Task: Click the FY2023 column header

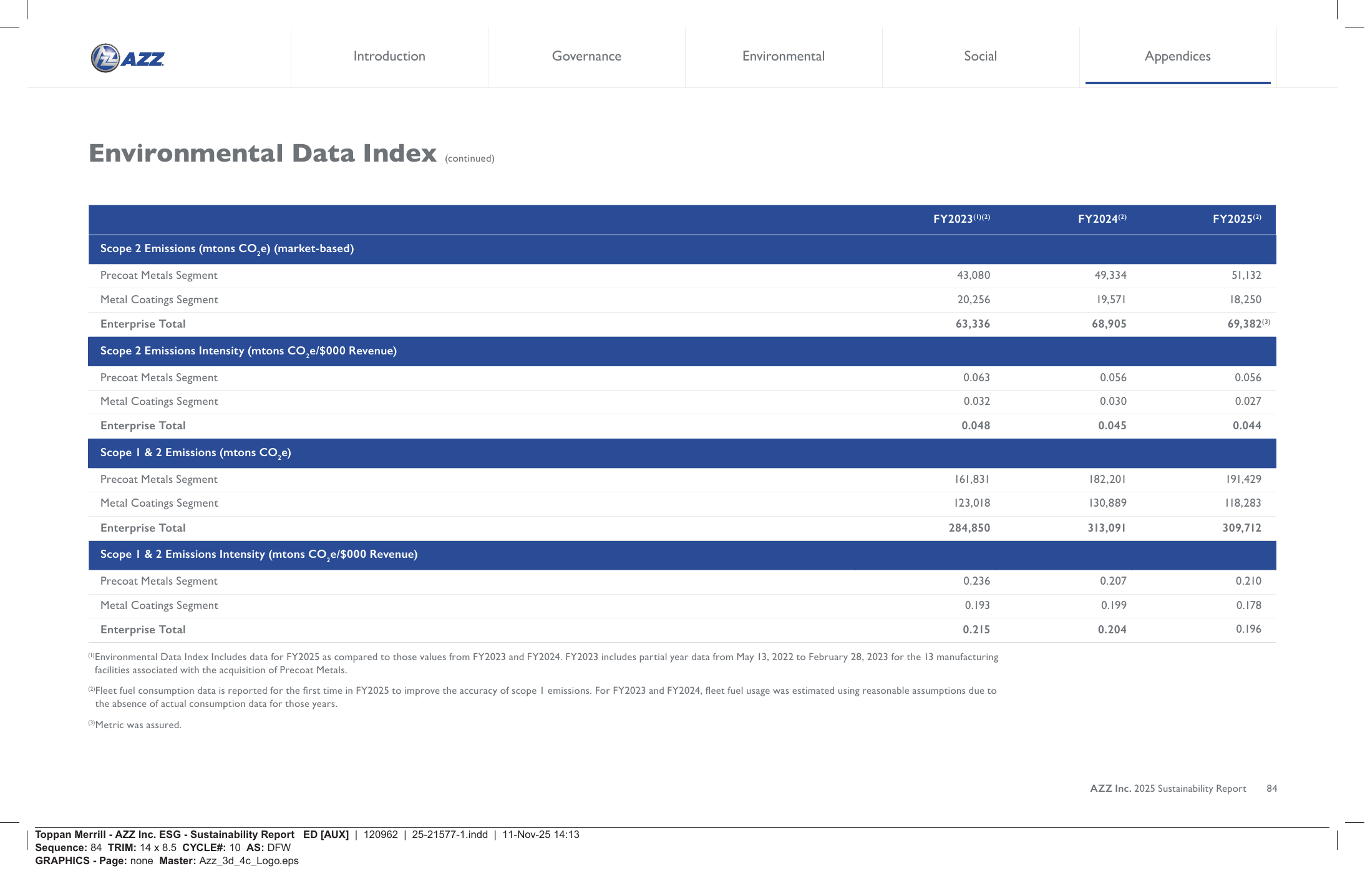Action: [x=961, y=218]
